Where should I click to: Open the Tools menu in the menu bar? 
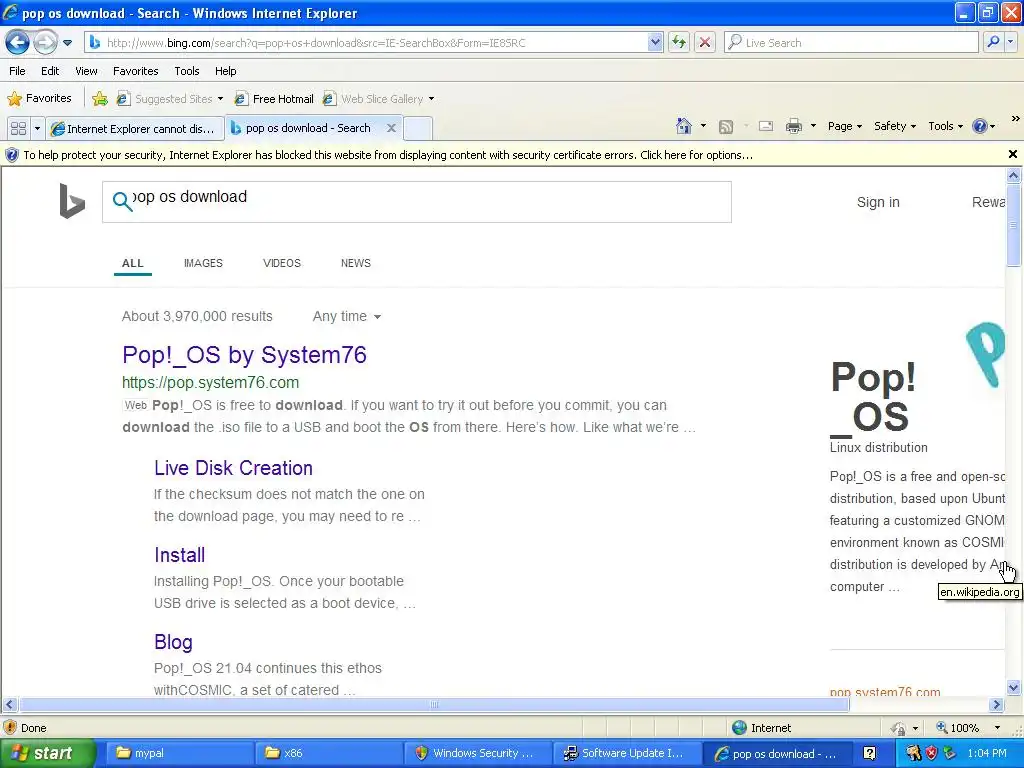click(187, 71)
